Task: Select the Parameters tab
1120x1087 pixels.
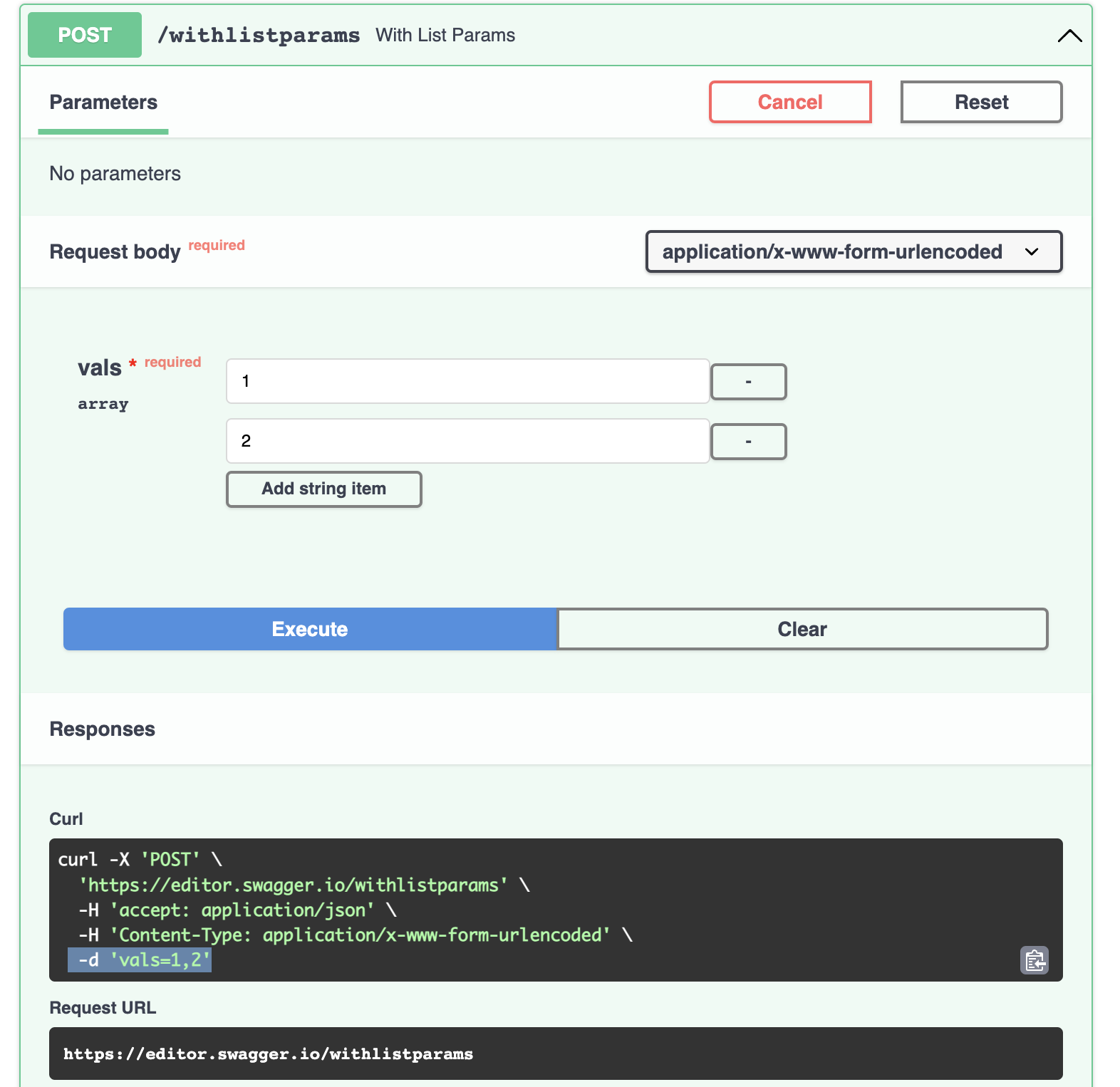Action: [x=103, y=103]
